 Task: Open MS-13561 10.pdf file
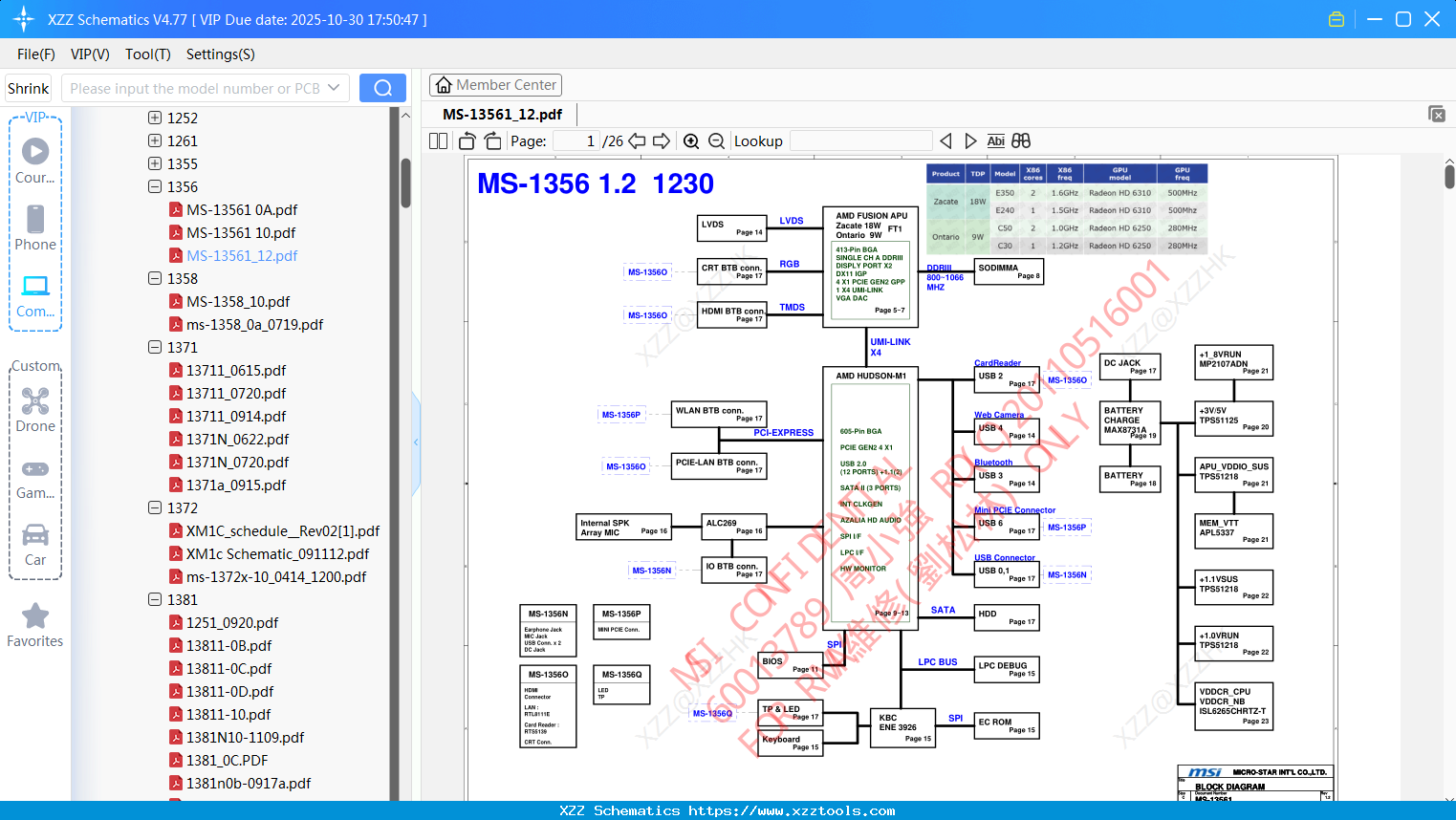pyautogui.click(x=241, y=233)
